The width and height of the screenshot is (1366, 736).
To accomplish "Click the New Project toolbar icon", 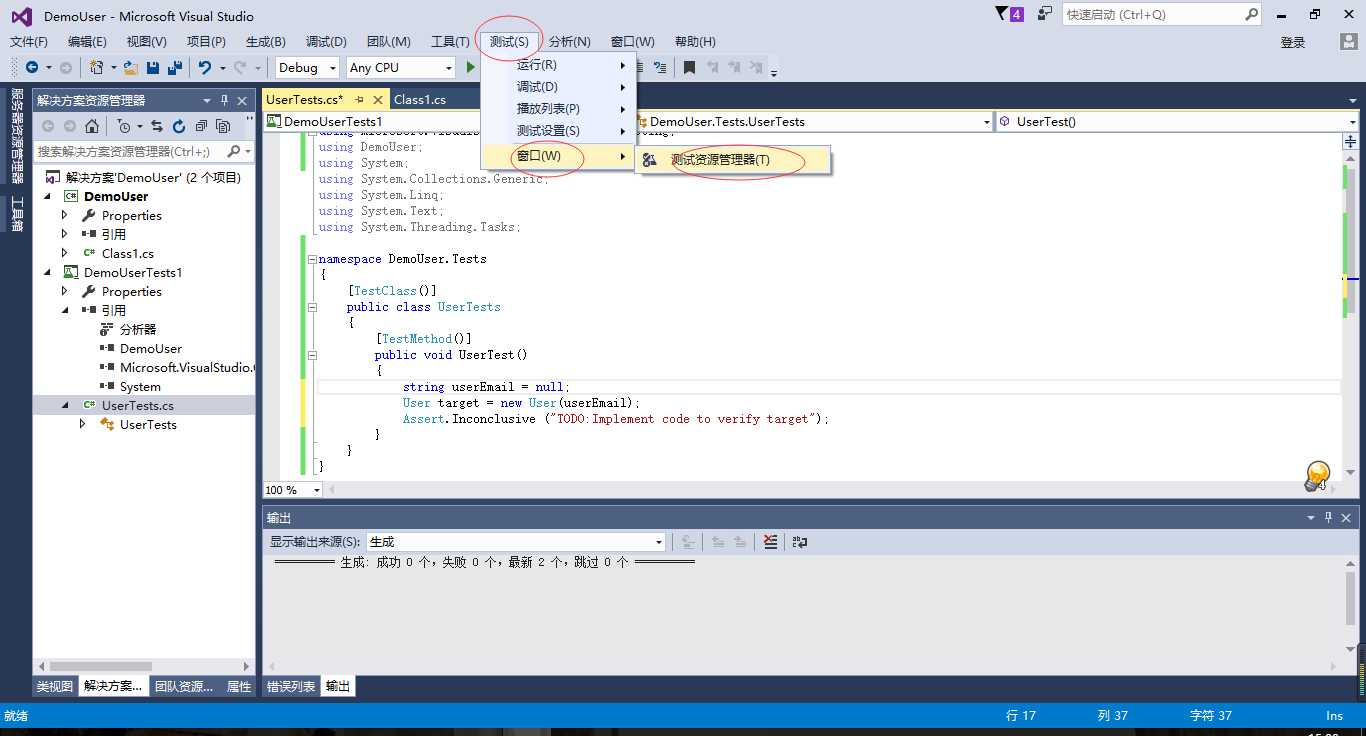I will (96, 68).
